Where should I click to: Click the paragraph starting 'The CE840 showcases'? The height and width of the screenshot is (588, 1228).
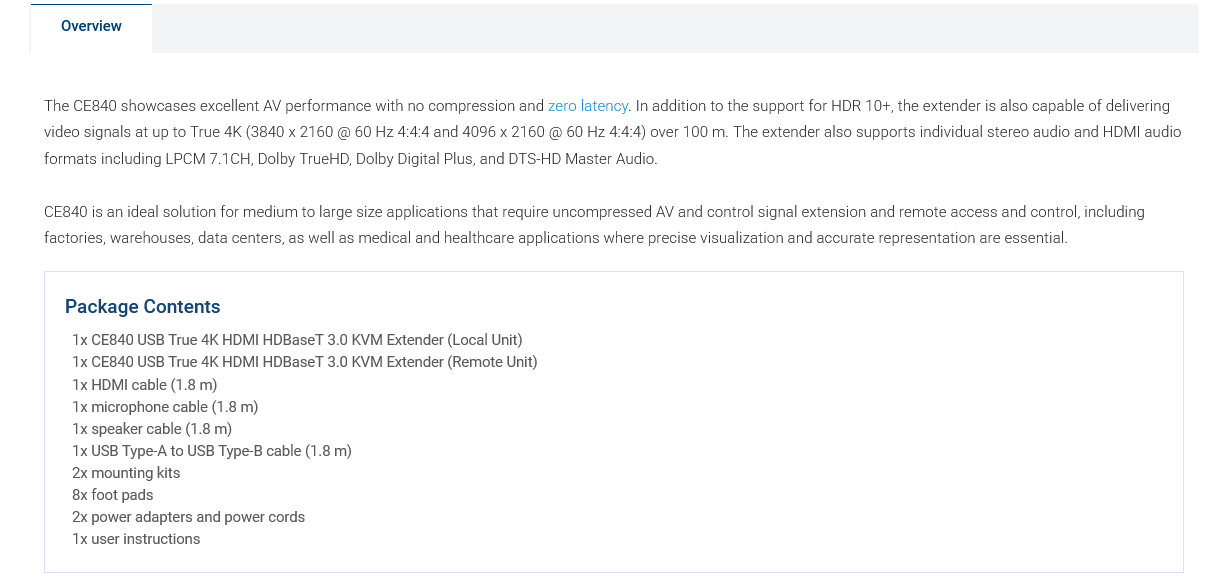[x=613, y=132]
